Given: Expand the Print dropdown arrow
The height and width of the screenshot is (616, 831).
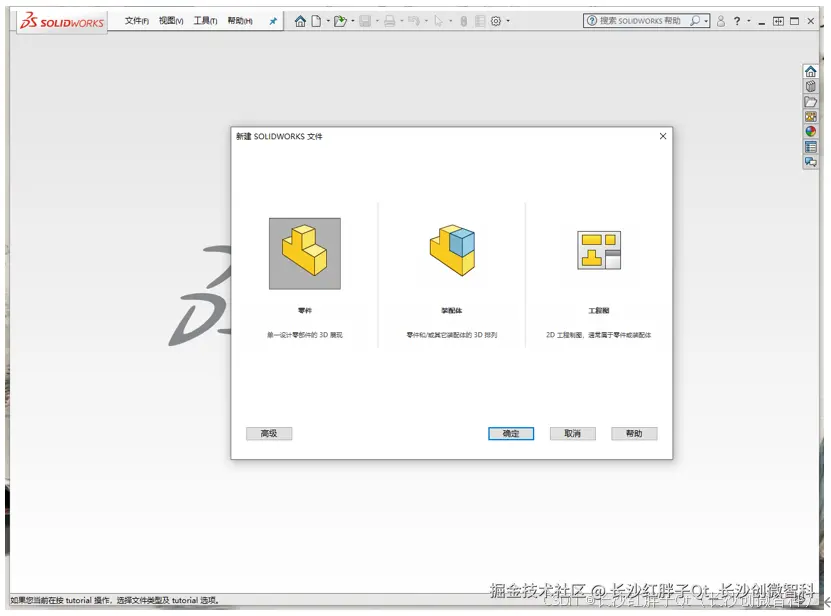Looking at the screenshot, I should coord(402,21).
